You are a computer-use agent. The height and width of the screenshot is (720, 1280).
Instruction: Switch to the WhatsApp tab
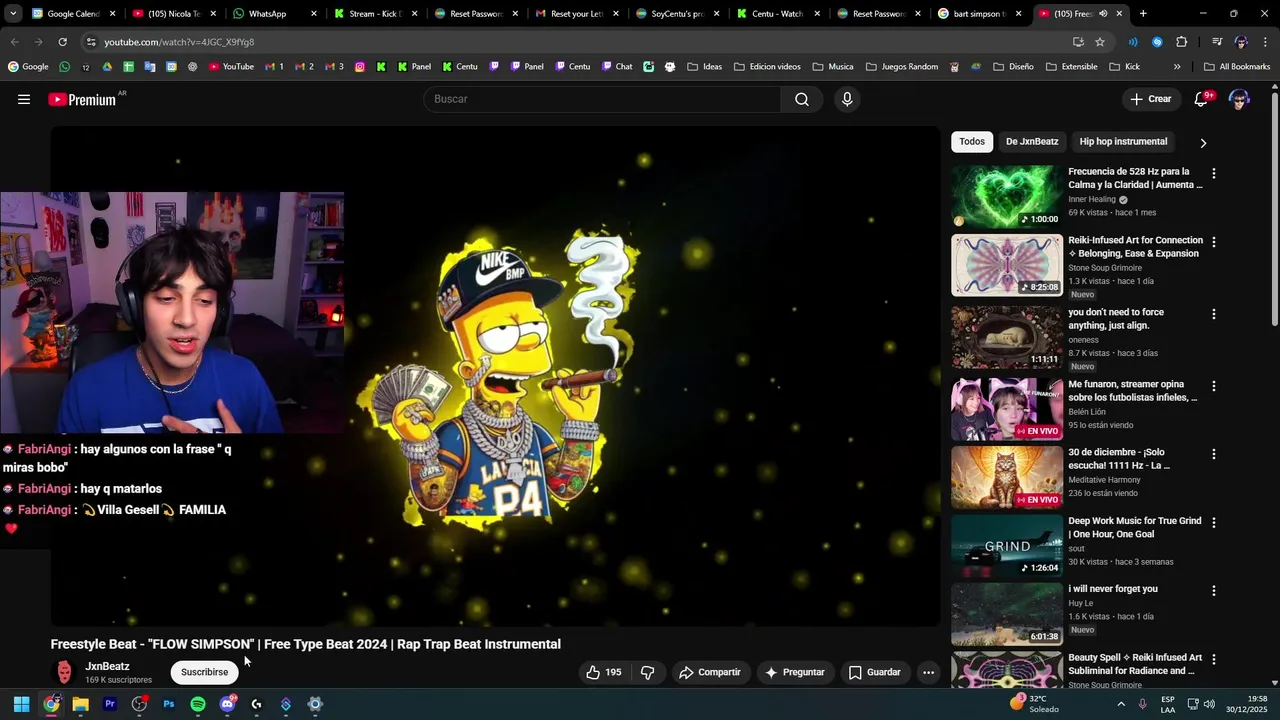[273, 14]
